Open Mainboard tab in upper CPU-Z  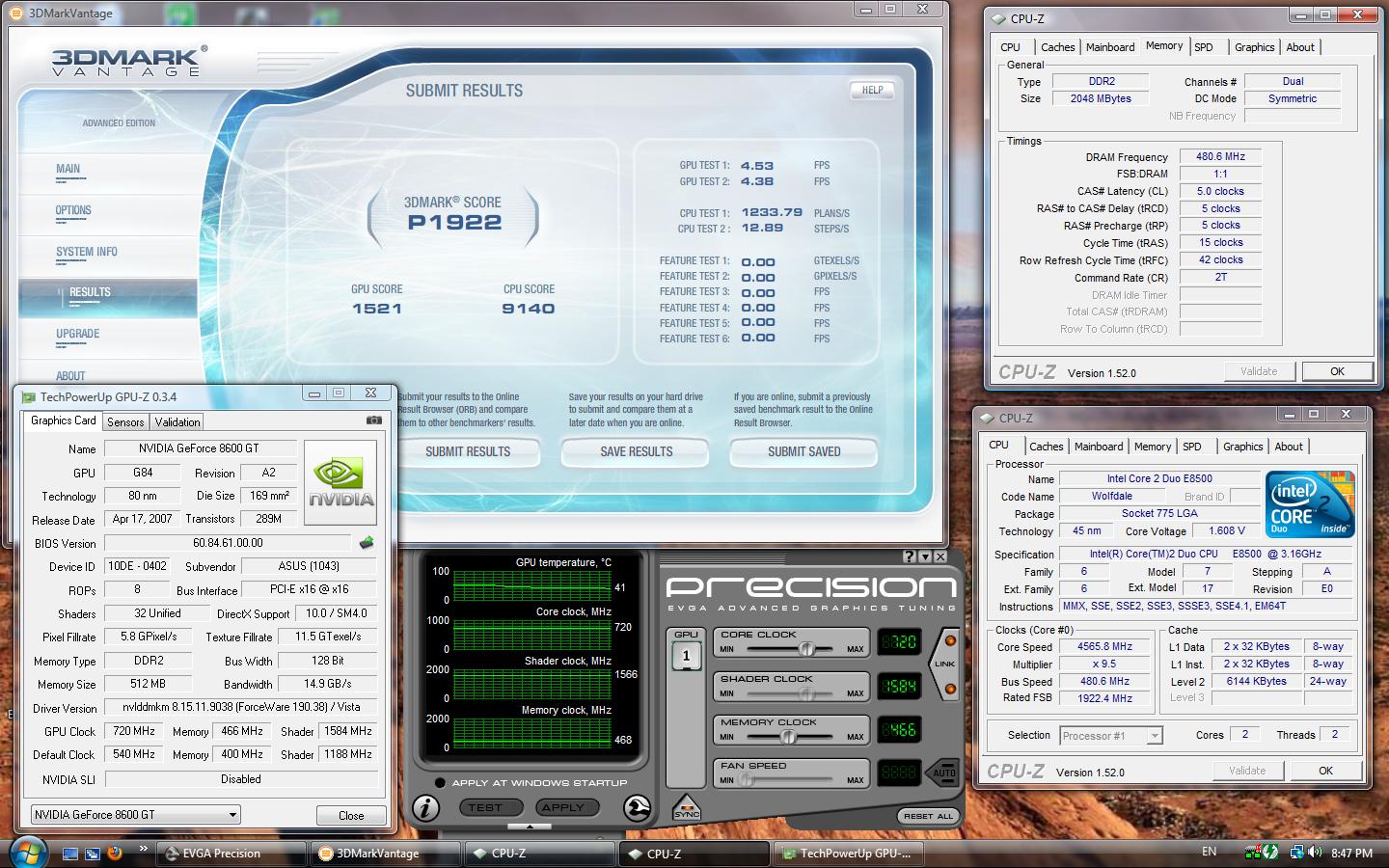click(x=1110, y=47)
